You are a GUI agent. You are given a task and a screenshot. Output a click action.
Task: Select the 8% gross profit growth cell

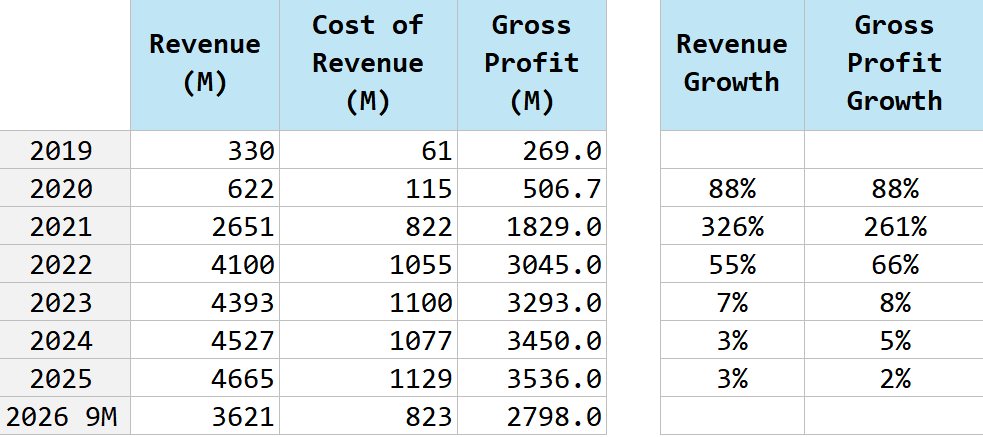(x=894, y=303)
